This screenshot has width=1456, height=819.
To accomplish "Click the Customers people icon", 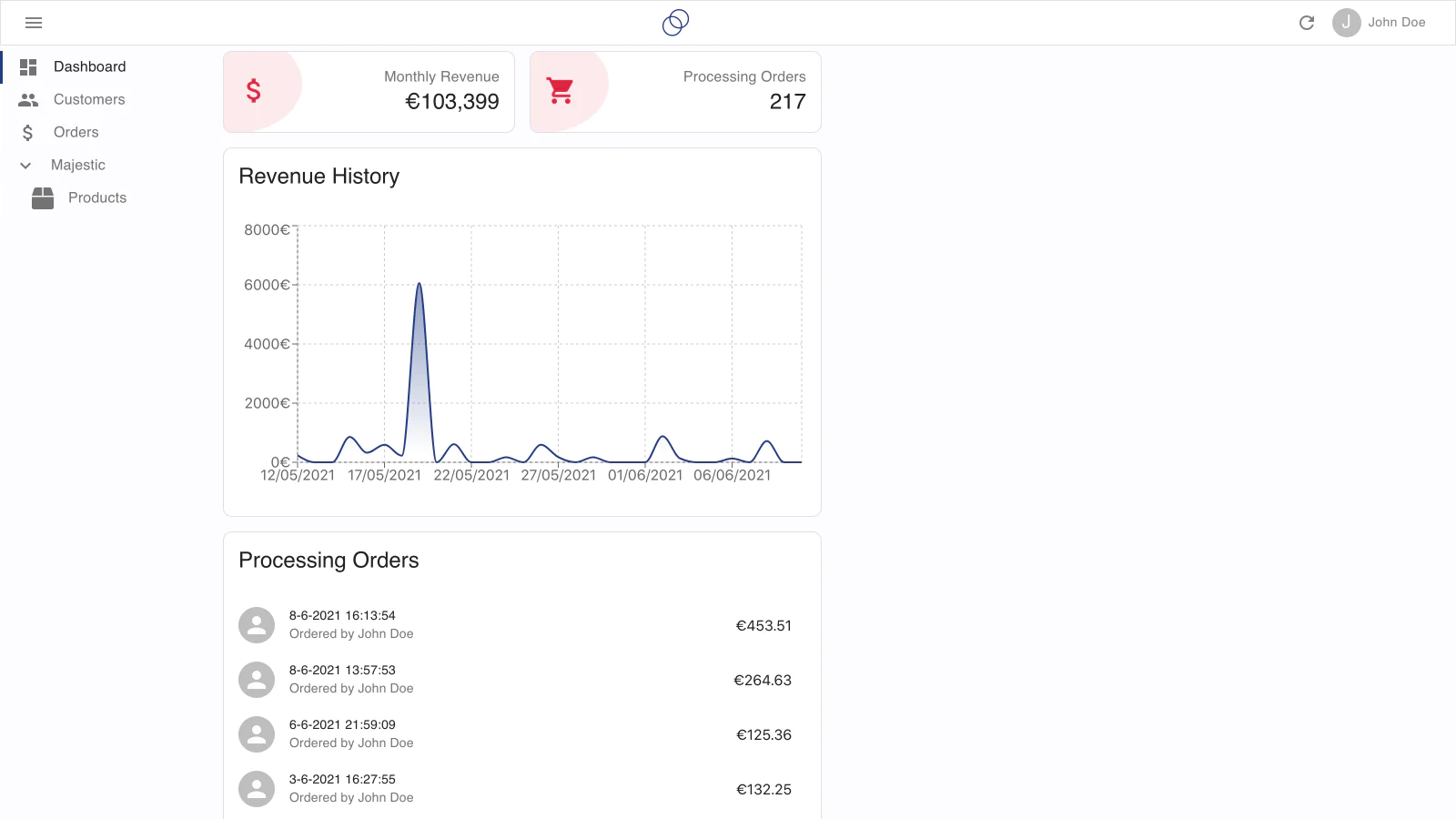I will pyautogui.click(x=28, y=100).
